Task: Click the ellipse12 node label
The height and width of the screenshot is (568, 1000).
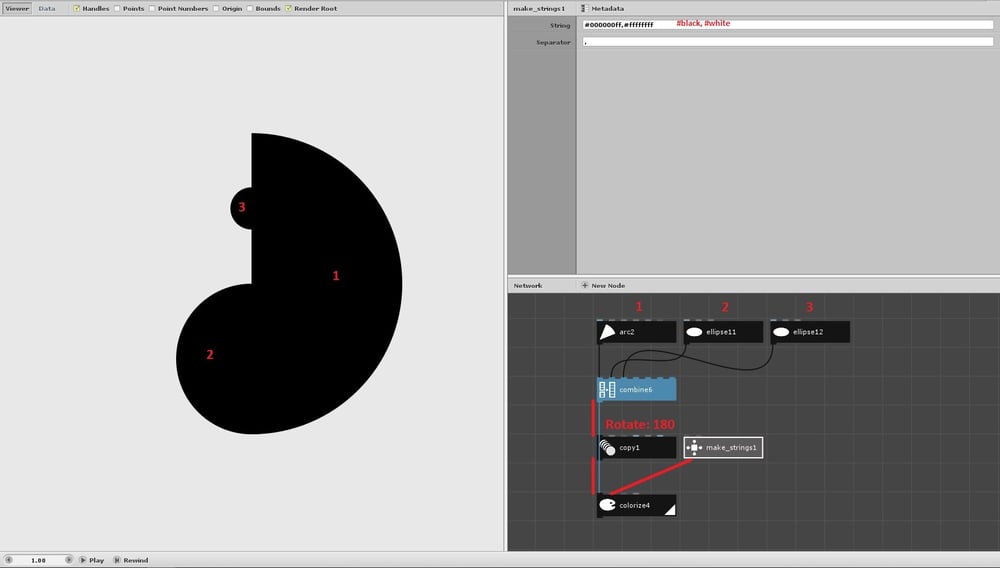Action: click(807, 331)
